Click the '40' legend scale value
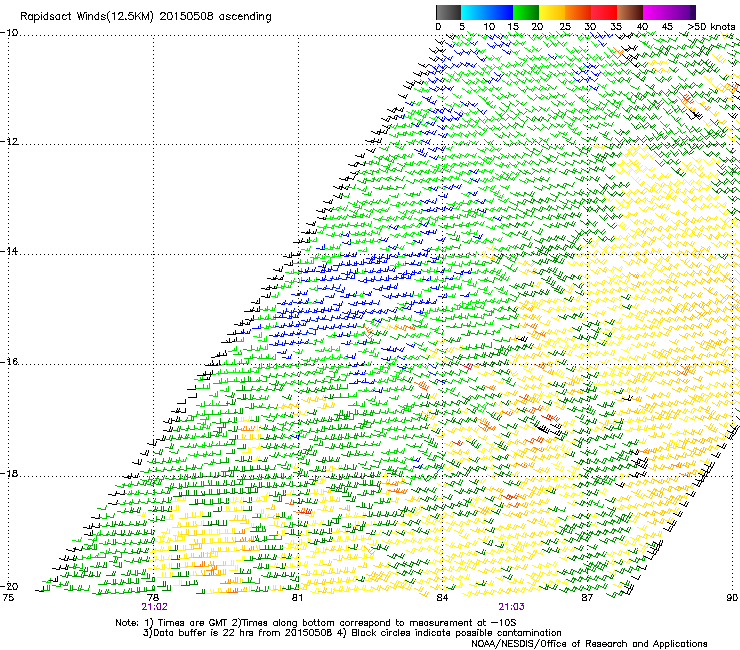The image size is (740, 650). pos(642,27)
